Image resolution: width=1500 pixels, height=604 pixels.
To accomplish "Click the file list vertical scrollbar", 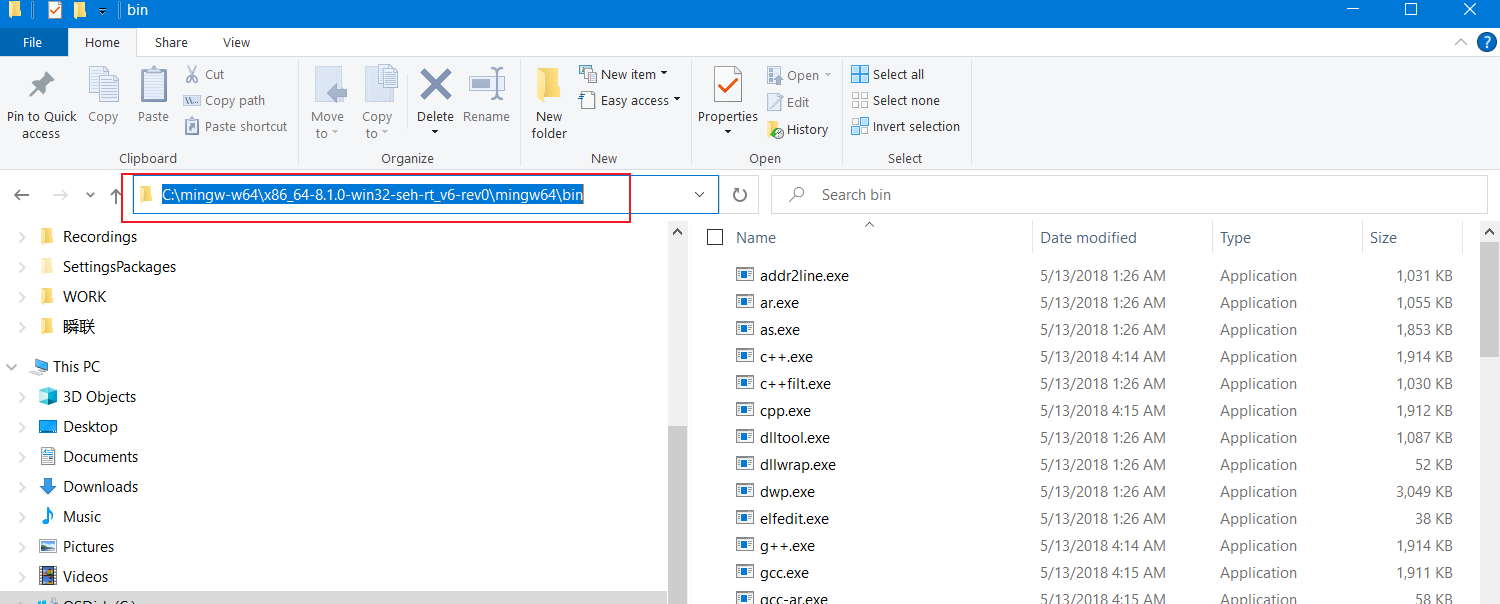I will pos(1490,300).
